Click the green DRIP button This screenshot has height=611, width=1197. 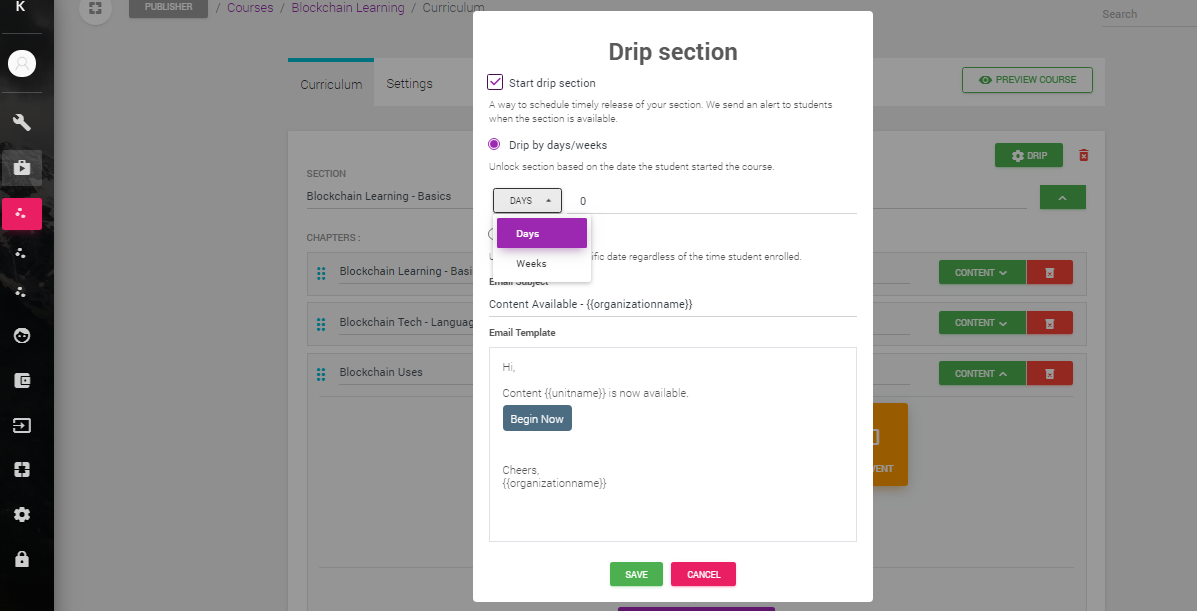coord(1029,156)
